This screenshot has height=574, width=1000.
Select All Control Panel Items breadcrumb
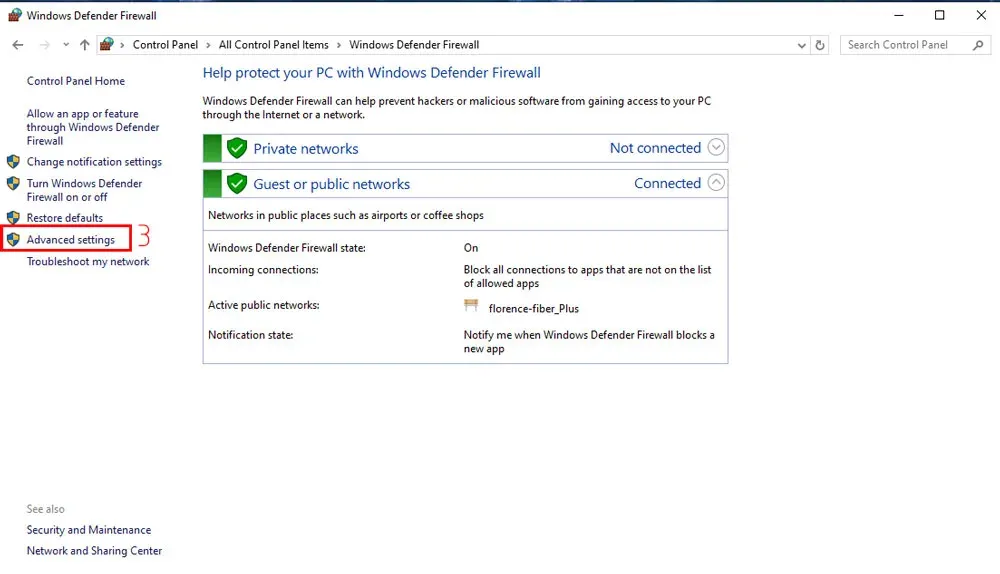(274, 45)
